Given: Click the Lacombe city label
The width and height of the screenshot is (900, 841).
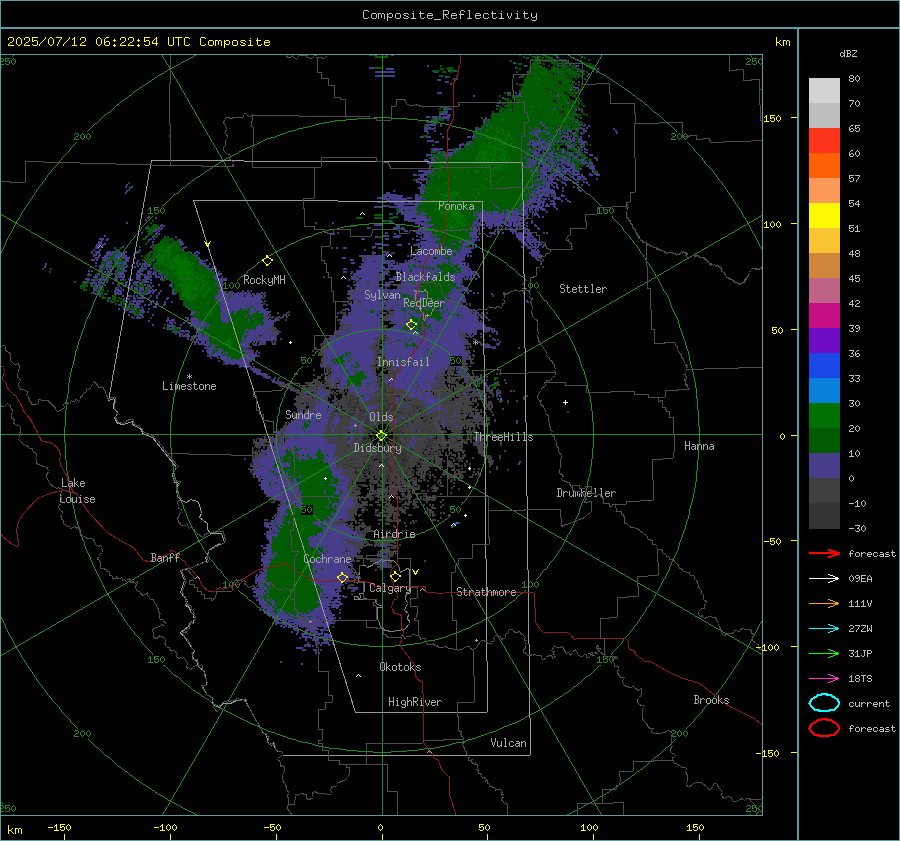Looking at the screenshot, I should coord(431,251).
